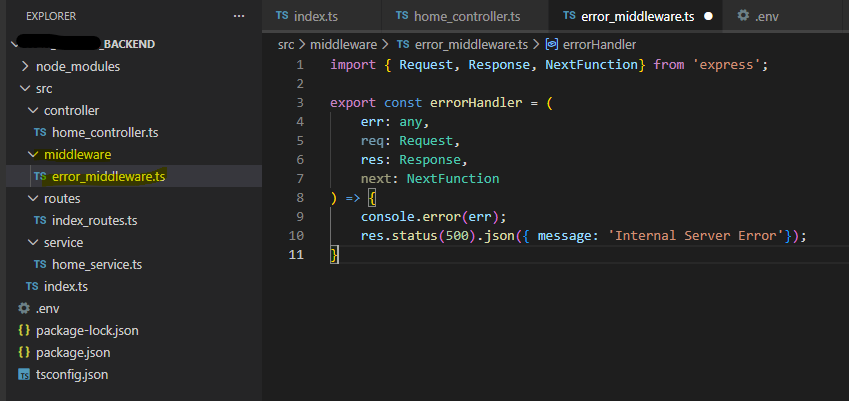Collapse the controller folder chevron
Image resolution: width=849 pixels, height=401 pixels.
coord(34,110)
